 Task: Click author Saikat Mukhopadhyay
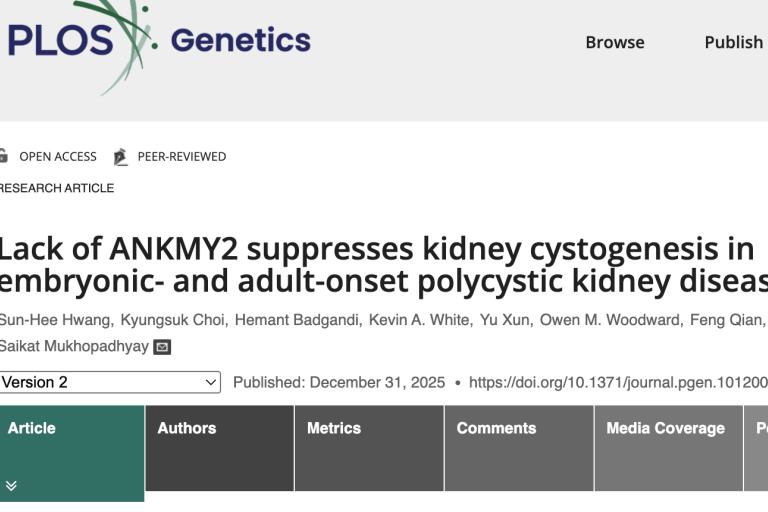(x=73, y=347)
